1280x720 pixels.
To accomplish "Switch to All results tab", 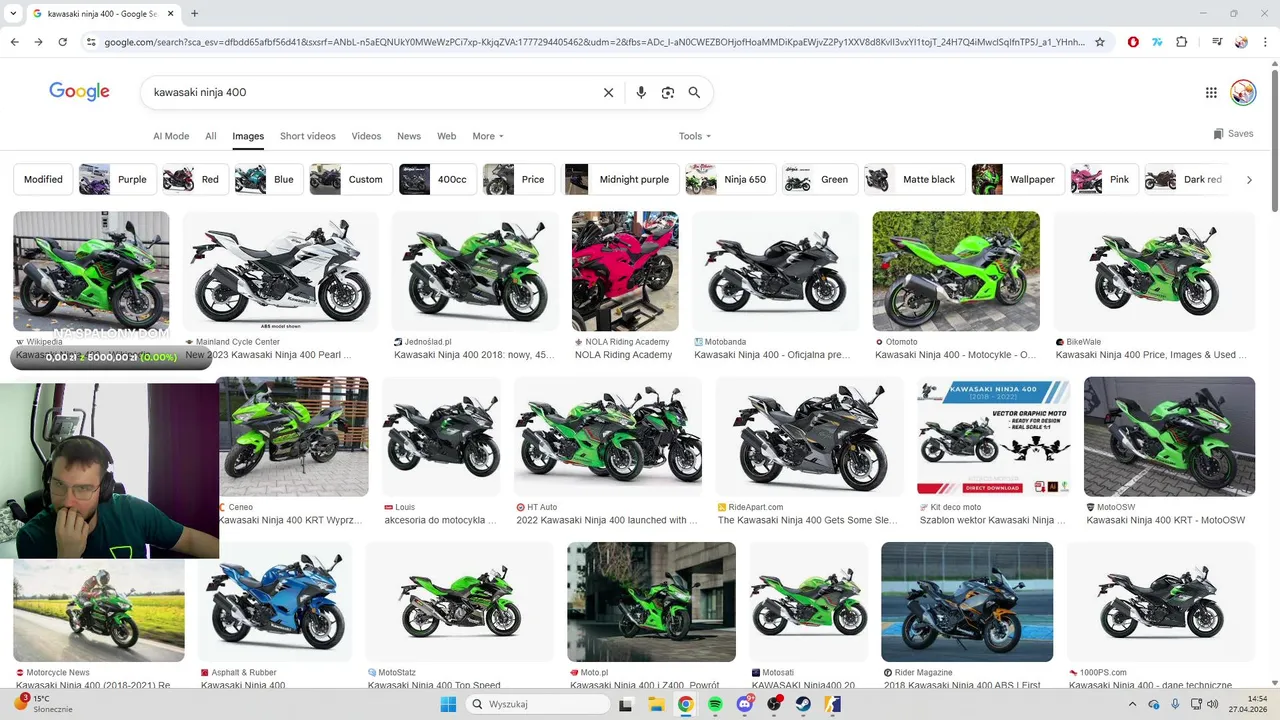I will (211, 136).
